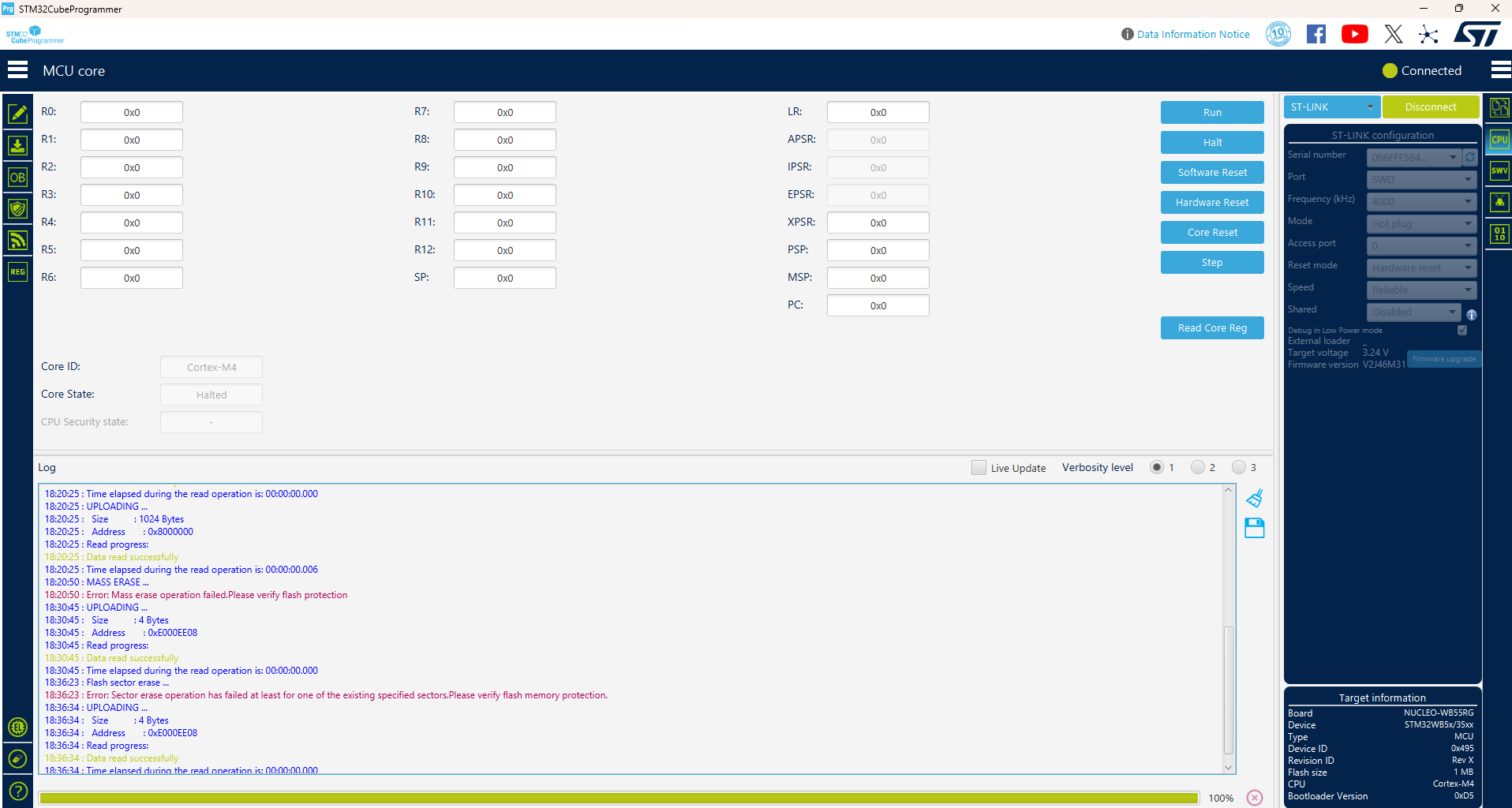Open the hamburger menu next to MCU core
1512x808 pixels.
point(18,69)
